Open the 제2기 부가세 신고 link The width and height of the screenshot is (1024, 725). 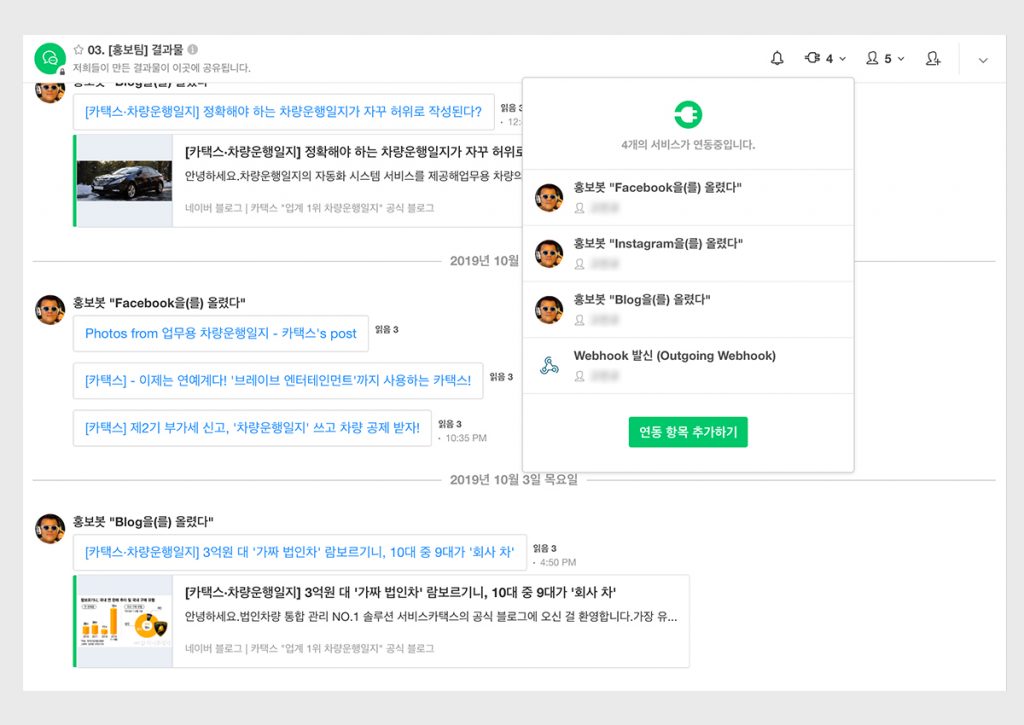click(x=252, y=428)
